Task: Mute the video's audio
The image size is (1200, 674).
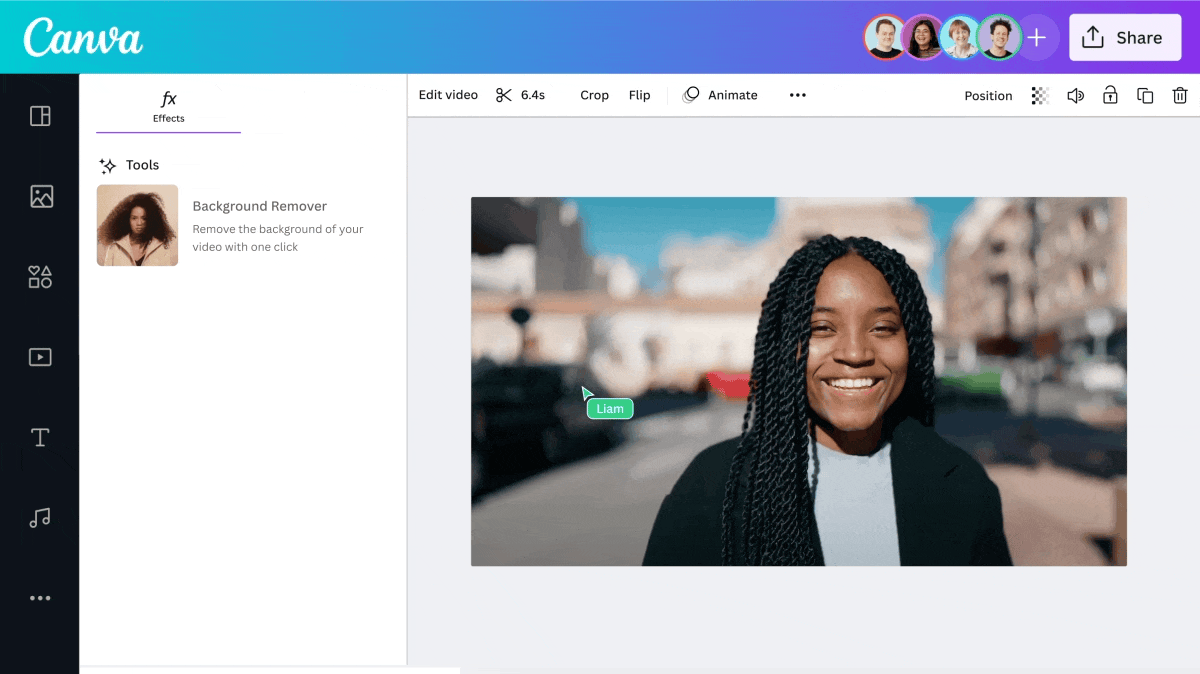Action: tap(1075, 95)
